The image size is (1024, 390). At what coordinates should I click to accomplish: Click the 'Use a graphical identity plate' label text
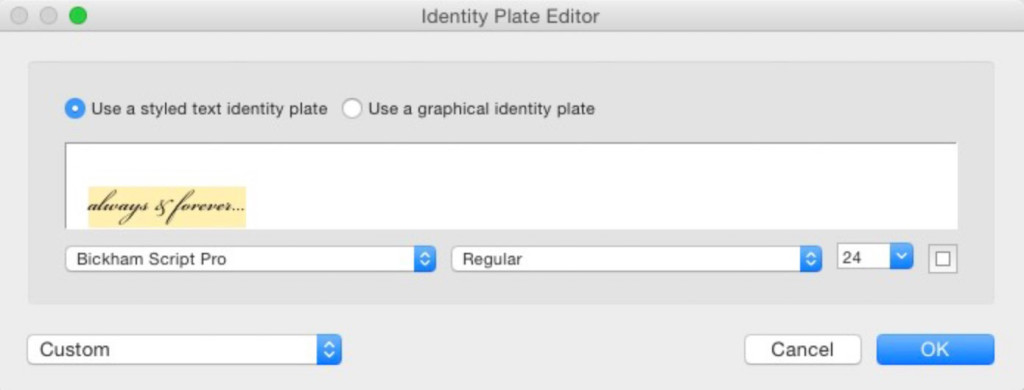[x=481, y=108]
